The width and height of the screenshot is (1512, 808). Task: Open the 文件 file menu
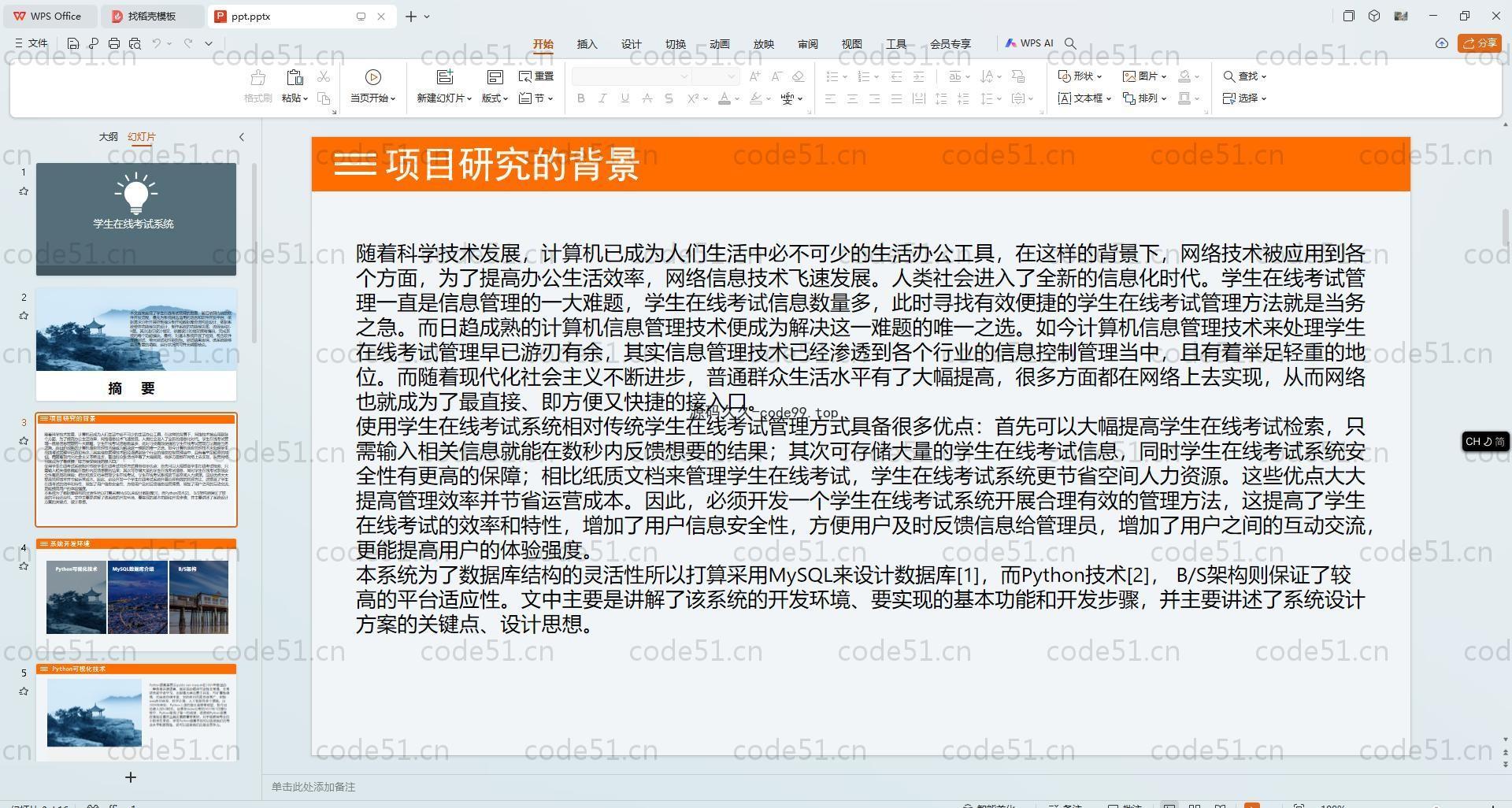(31, 43)
